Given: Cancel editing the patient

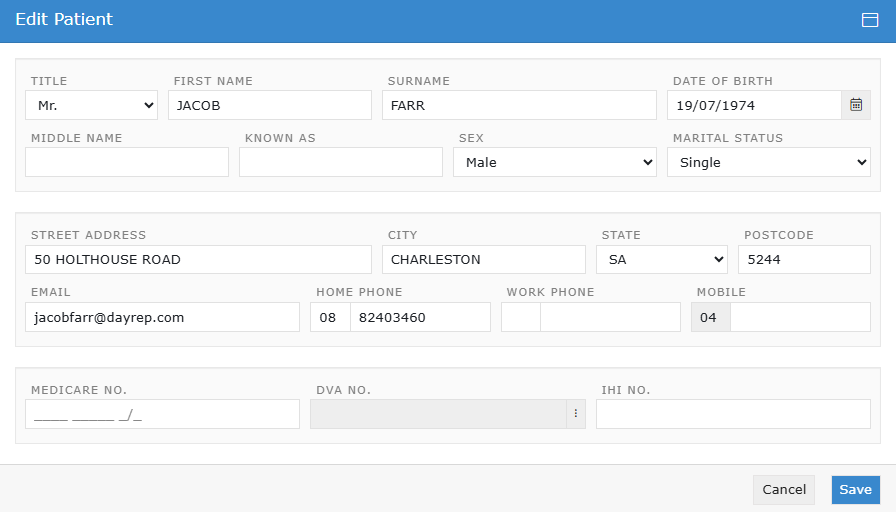Looking at the screenshot, I should point(784,489).
